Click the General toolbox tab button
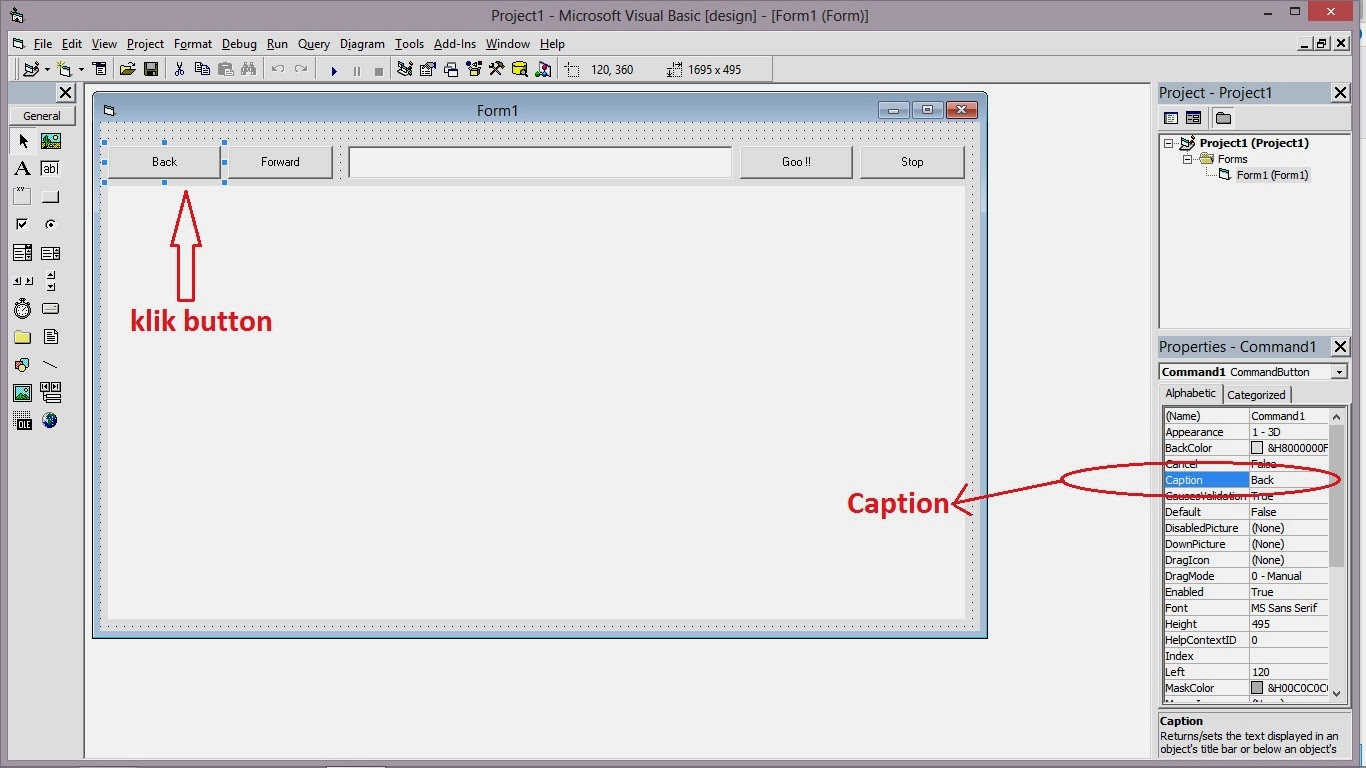 pos(42,116)
